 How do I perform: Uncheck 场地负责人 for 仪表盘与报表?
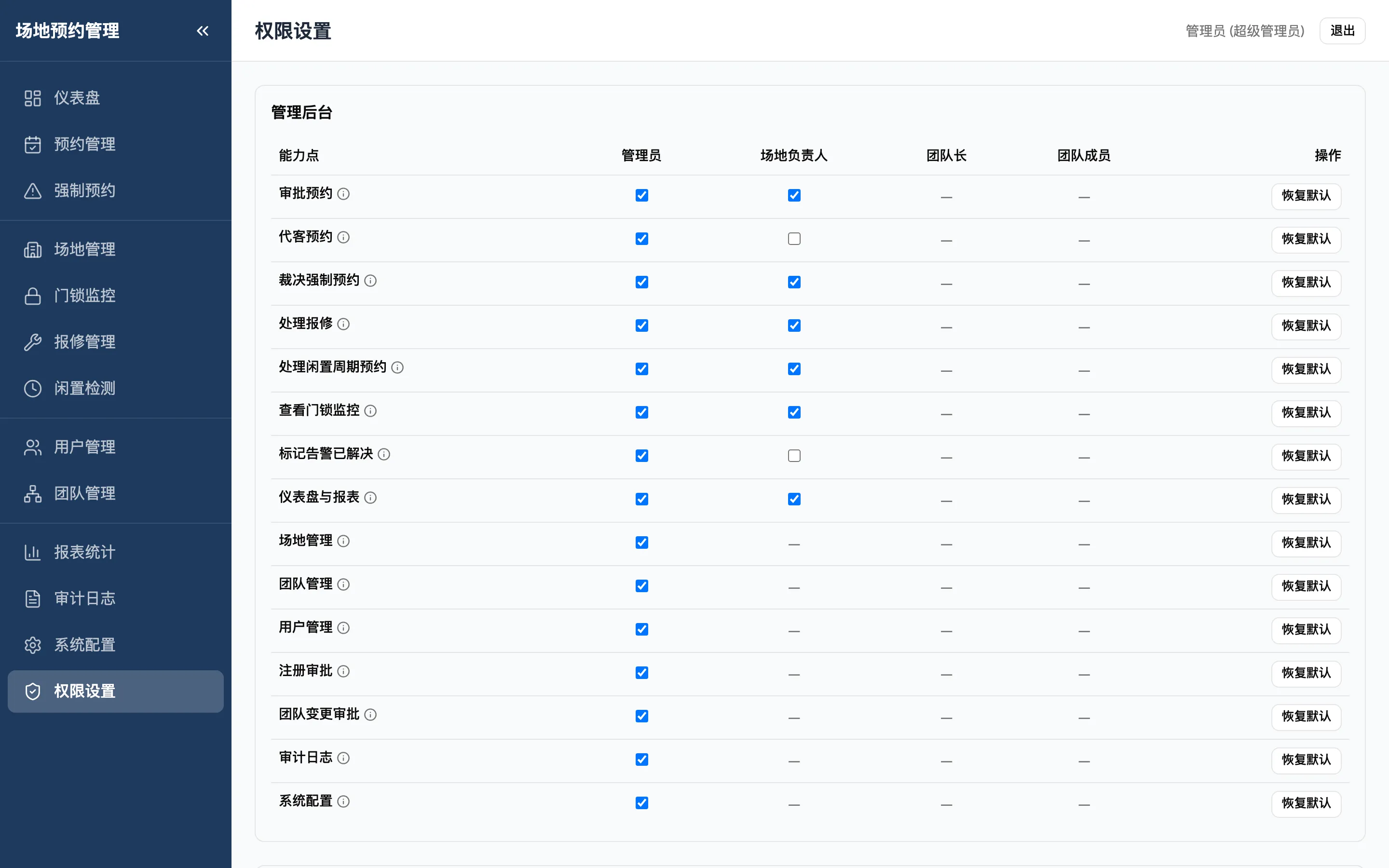[794, 499]
